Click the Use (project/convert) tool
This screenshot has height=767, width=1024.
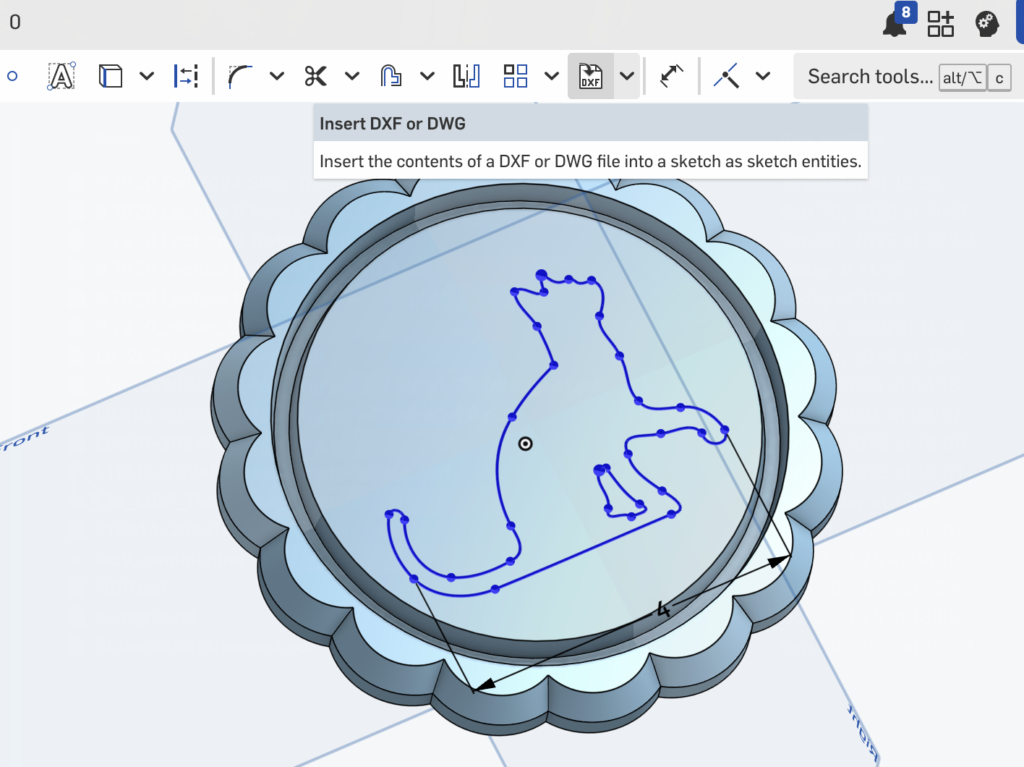(111, 76)
